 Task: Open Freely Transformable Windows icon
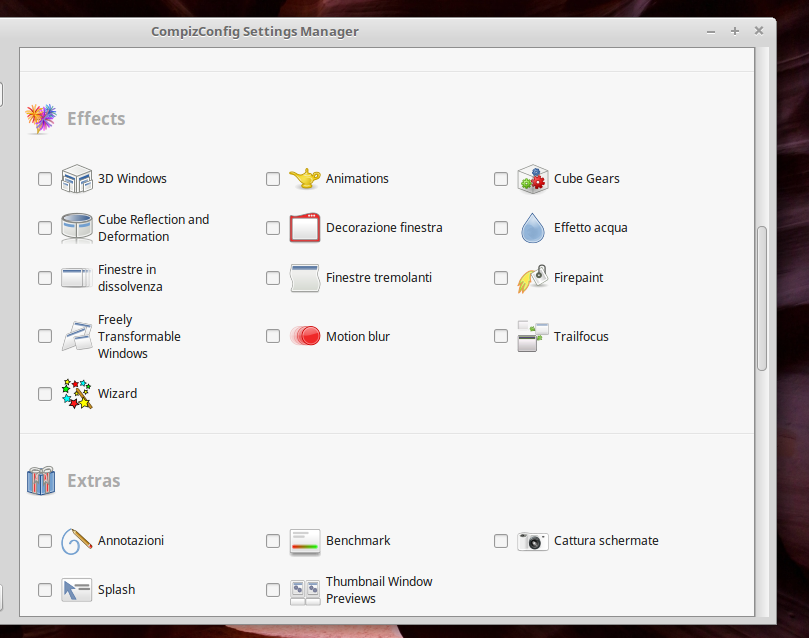pos(77,336)
